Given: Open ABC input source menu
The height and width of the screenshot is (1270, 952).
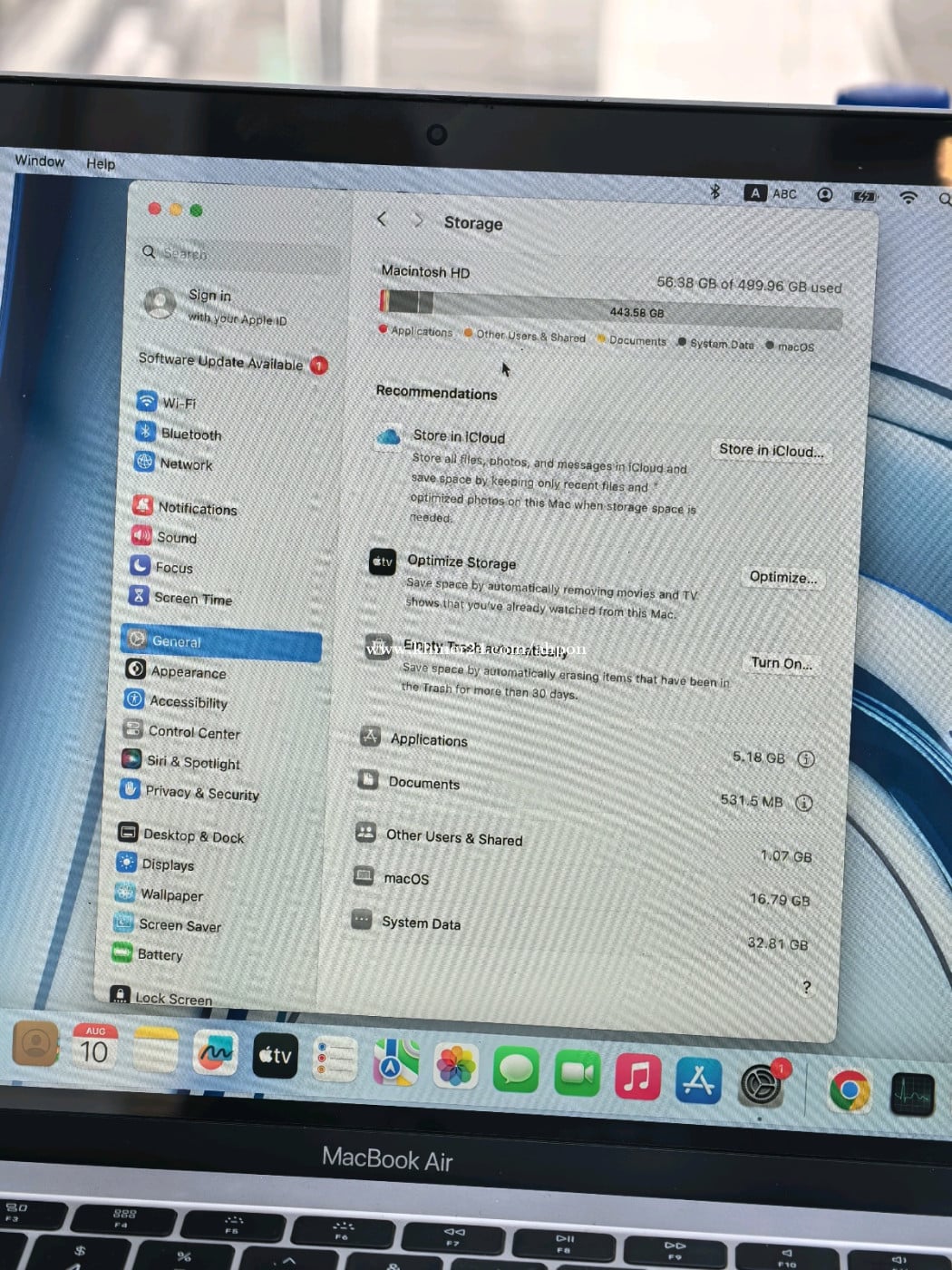Looking at the screenshot, I should tap(771, 193).
